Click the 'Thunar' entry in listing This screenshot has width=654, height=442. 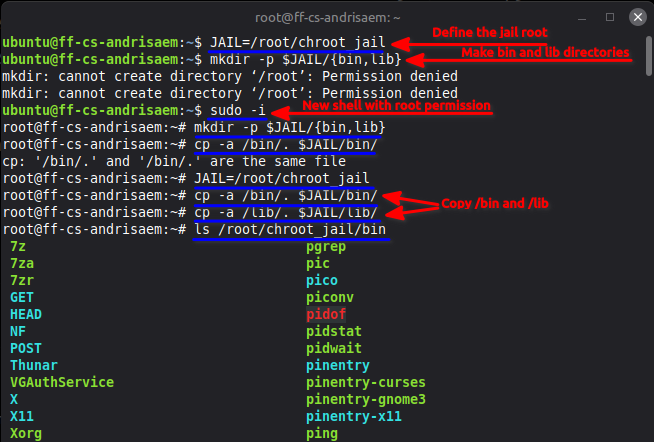click(34, 365)
